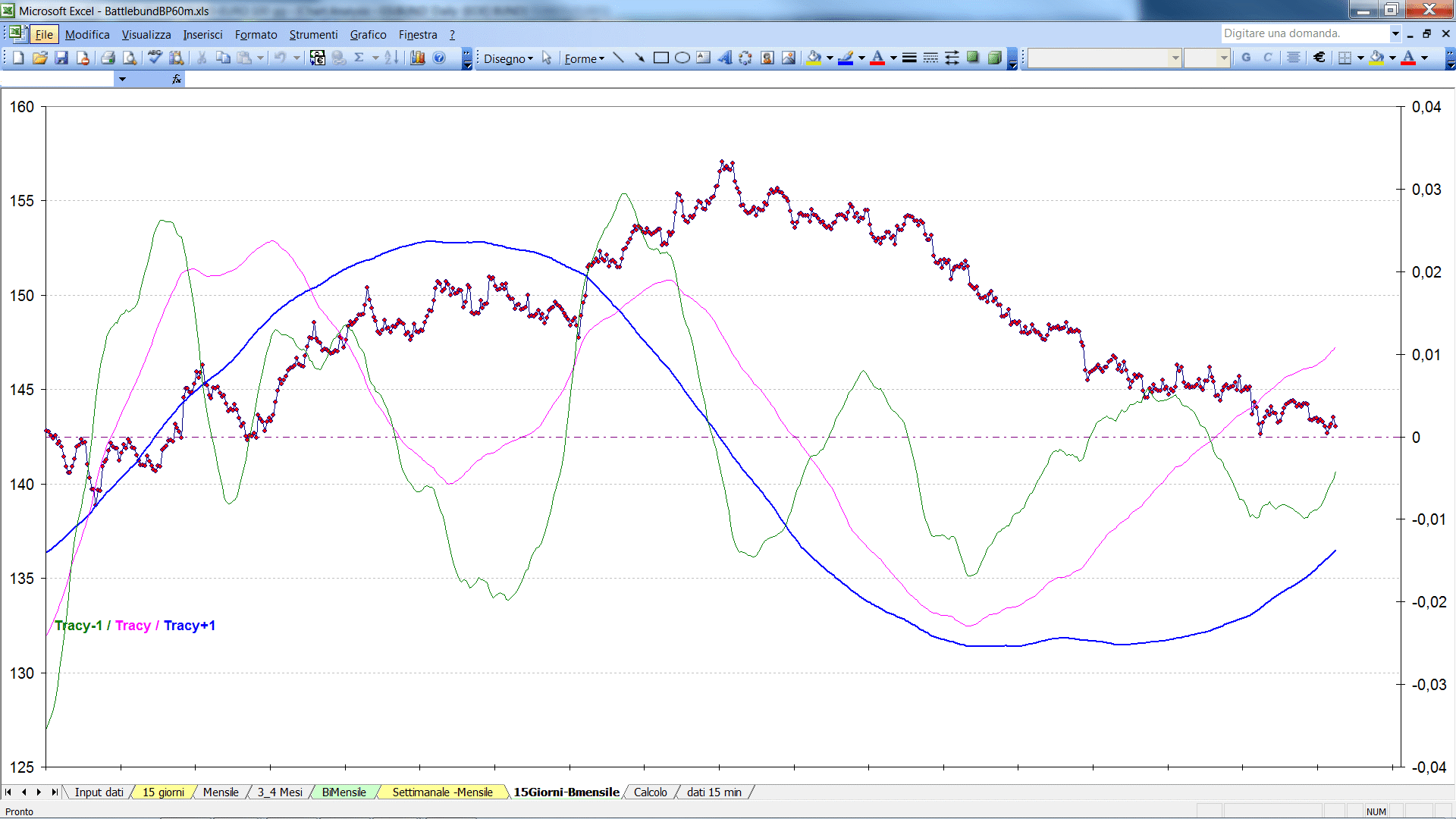Click the Paste clipboard icon
This screenshot has height=819, width=1456.
(244, 58)
